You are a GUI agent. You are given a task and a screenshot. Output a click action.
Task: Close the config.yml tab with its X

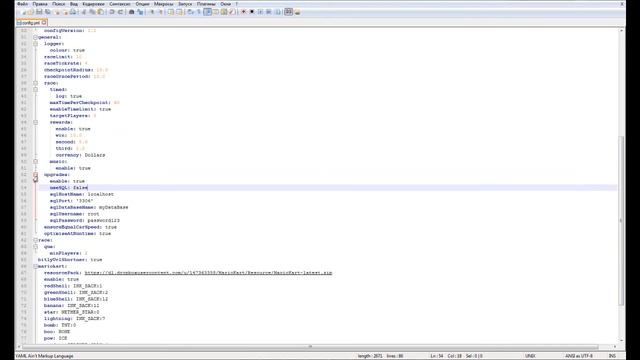[x=44, y=23]
